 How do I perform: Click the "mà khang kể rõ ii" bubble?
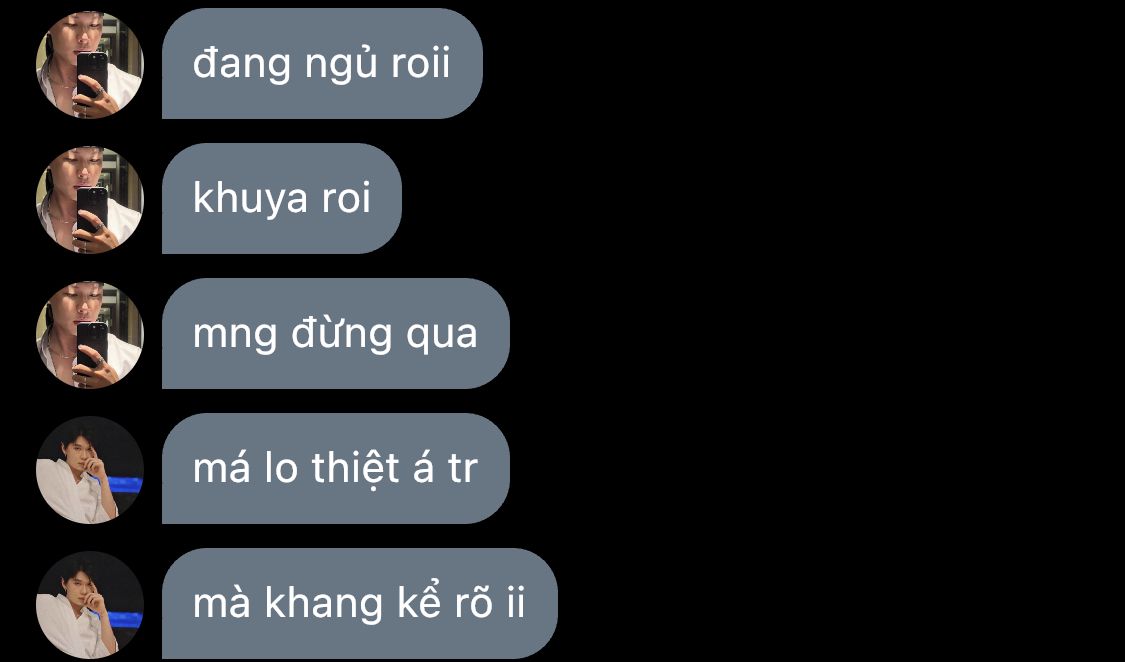tap(359, 602)
